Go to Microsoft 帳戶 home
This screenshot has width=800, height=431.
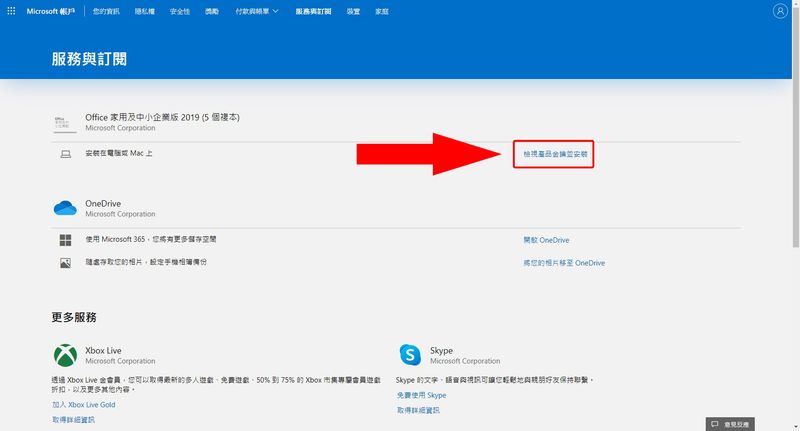click(x=50, y=11)
